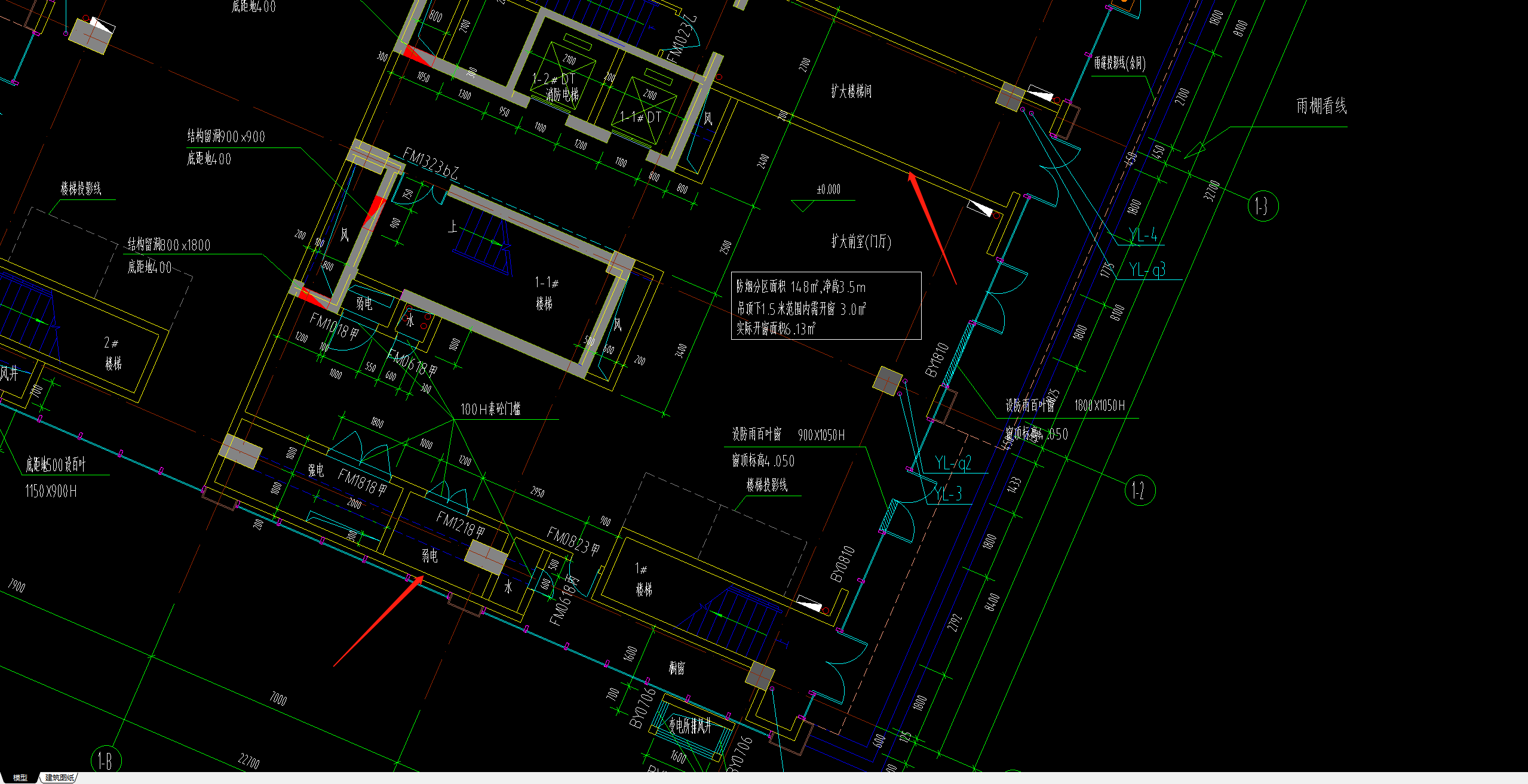
Task: Select door tag FM1818甲
Action: tap(363, 482)
